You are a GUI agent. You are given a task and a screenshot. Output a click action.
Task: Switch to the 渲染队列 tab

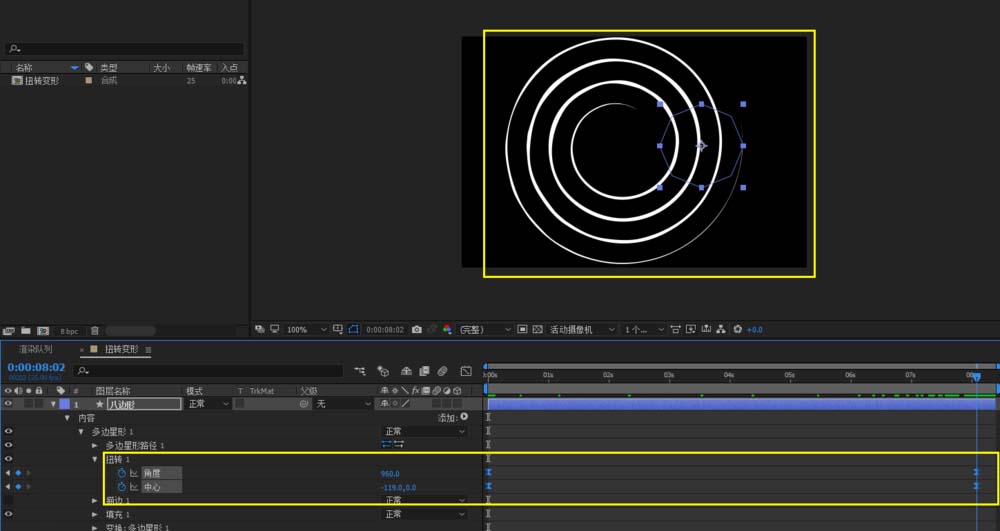(36, 350)
